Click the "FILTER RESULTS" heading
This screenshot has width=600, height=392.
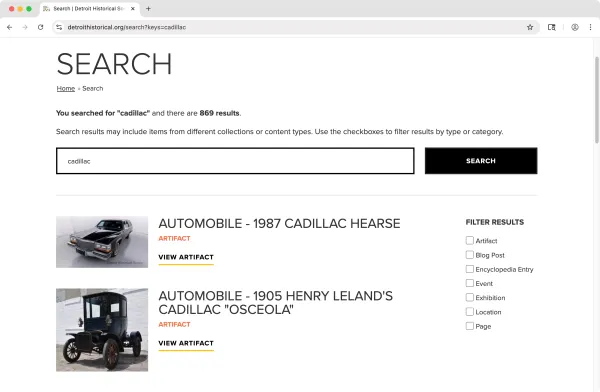495,222
